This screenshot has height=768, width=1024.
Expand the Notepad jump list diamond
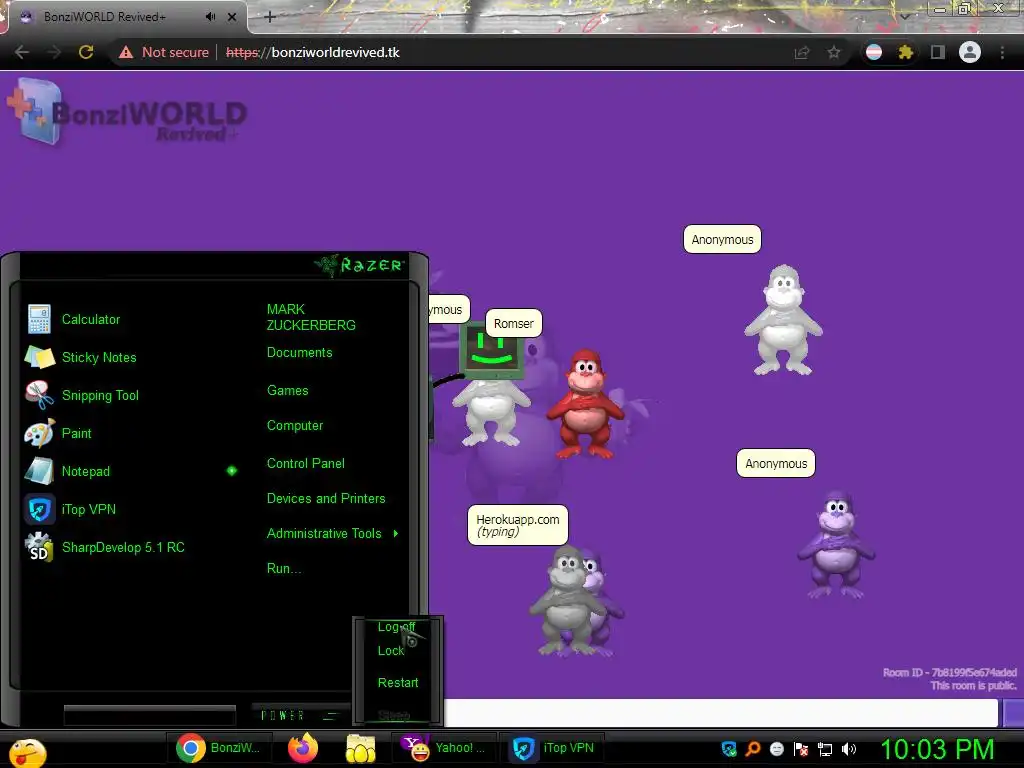click(231, 471)
